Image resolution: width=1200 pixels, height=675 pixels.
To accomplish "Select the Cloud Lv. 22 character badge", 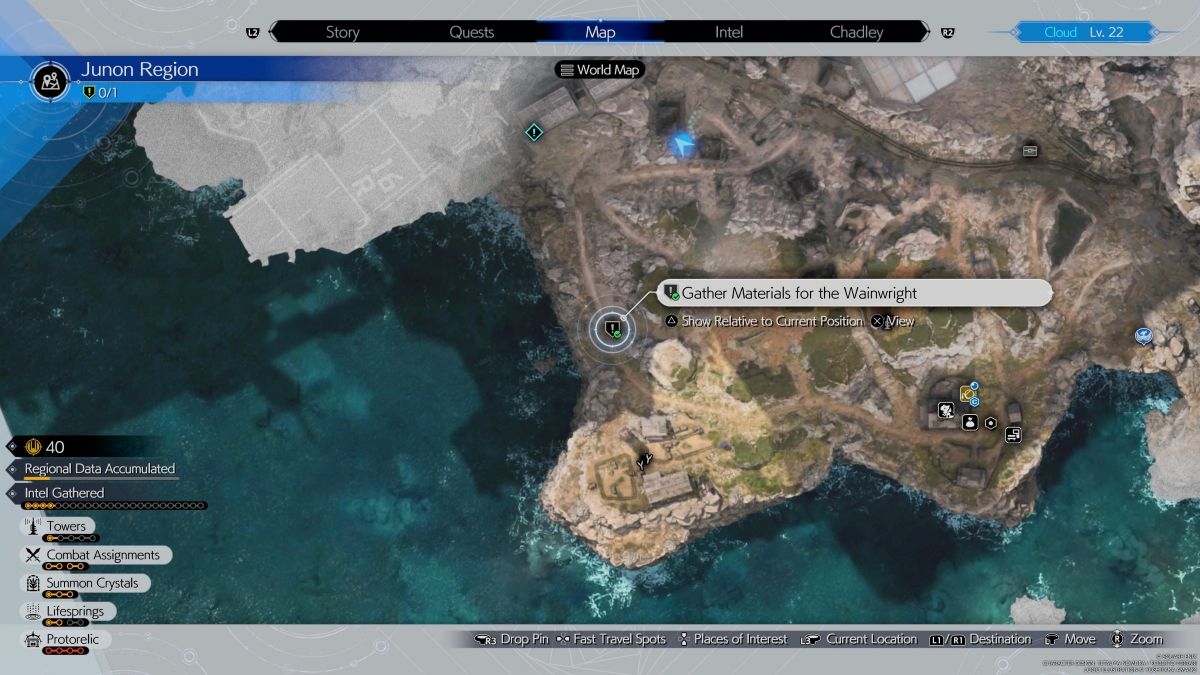I will (1084, 32).
